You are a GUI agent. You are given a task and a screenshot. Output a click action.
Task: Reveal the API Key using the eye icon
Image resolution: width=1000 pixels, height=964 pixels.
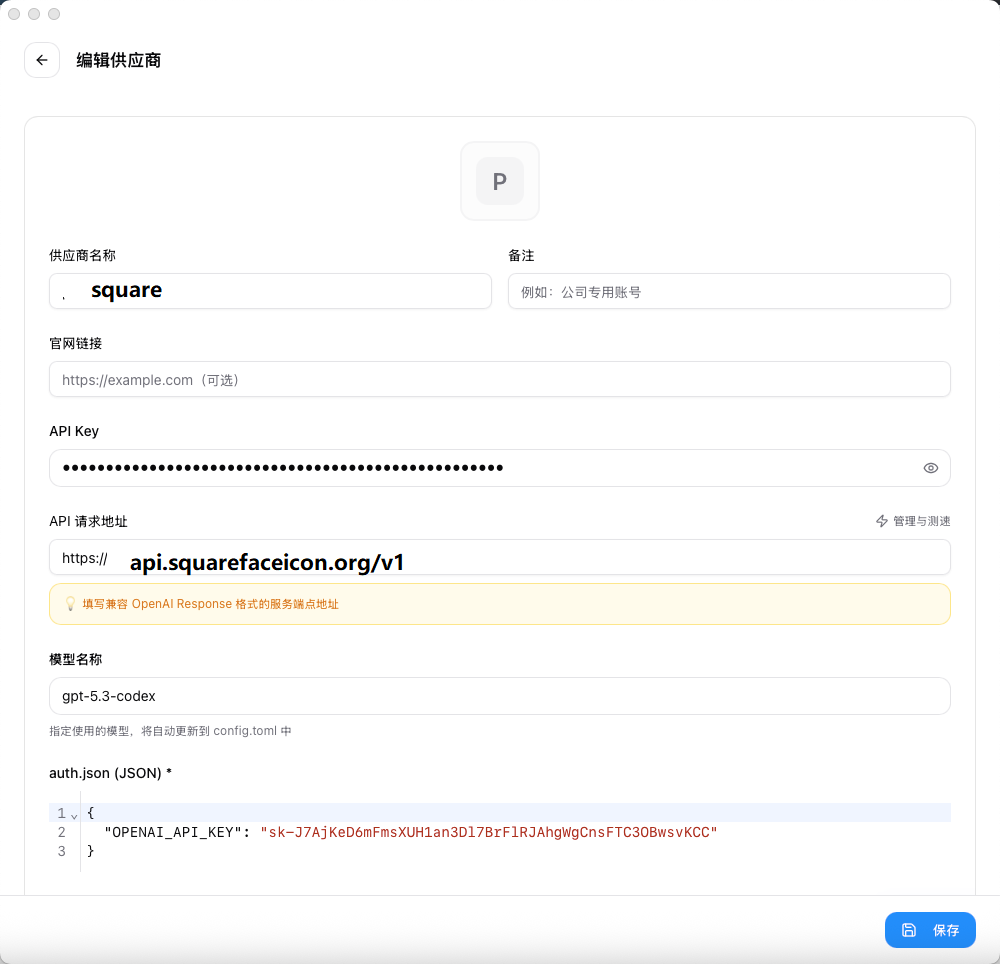[x=930, y=467]
